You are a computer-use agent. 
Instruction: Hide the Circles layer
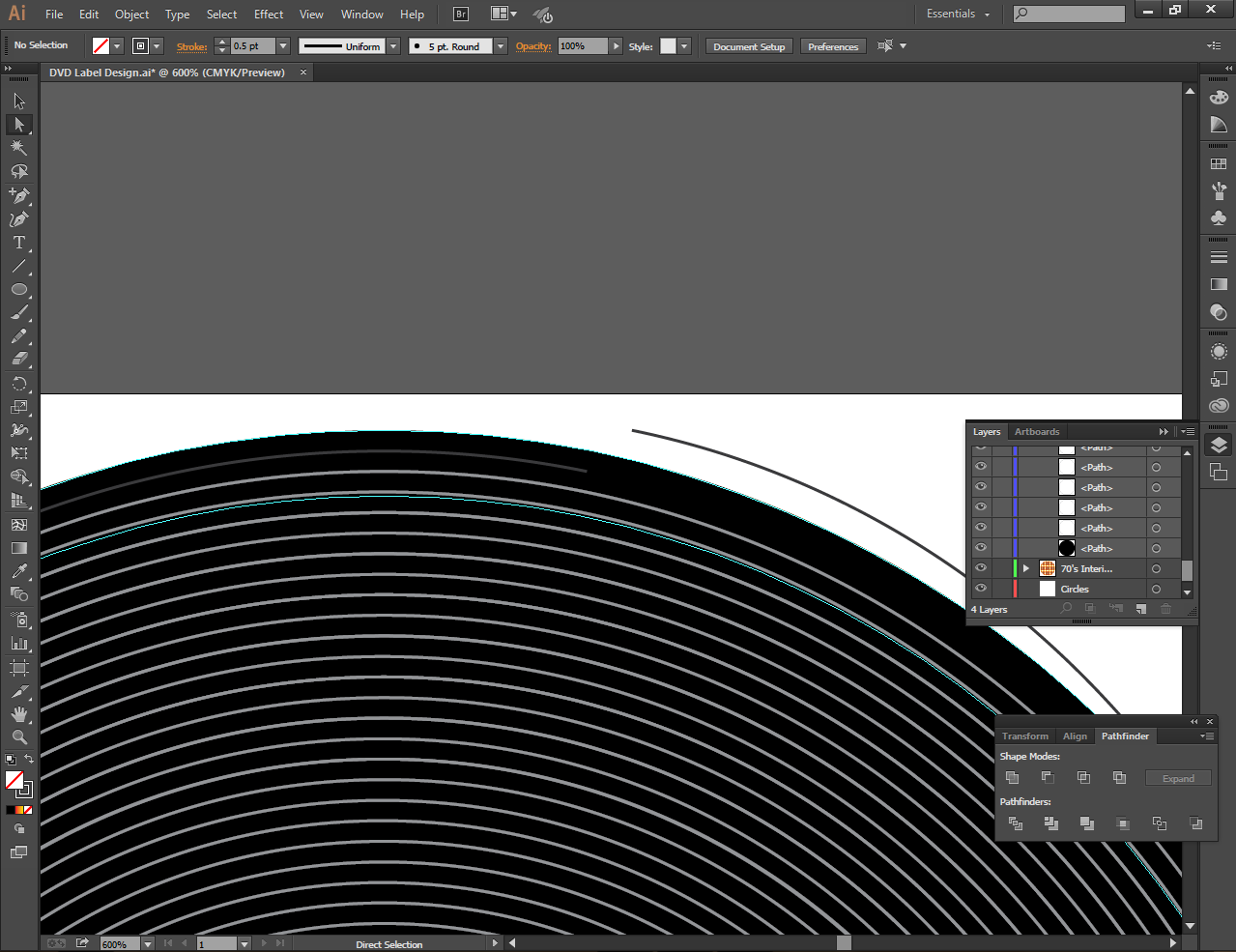pos(981,589)
